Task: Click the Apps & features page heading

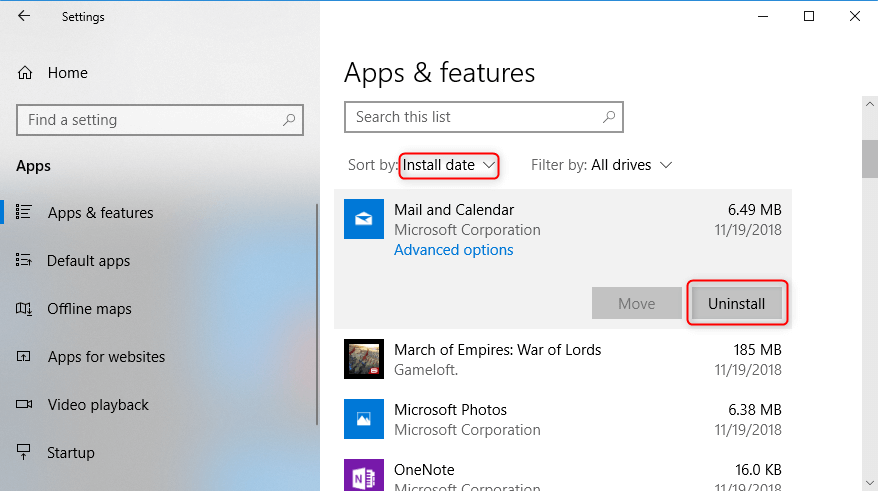Action: click(440, 73)
